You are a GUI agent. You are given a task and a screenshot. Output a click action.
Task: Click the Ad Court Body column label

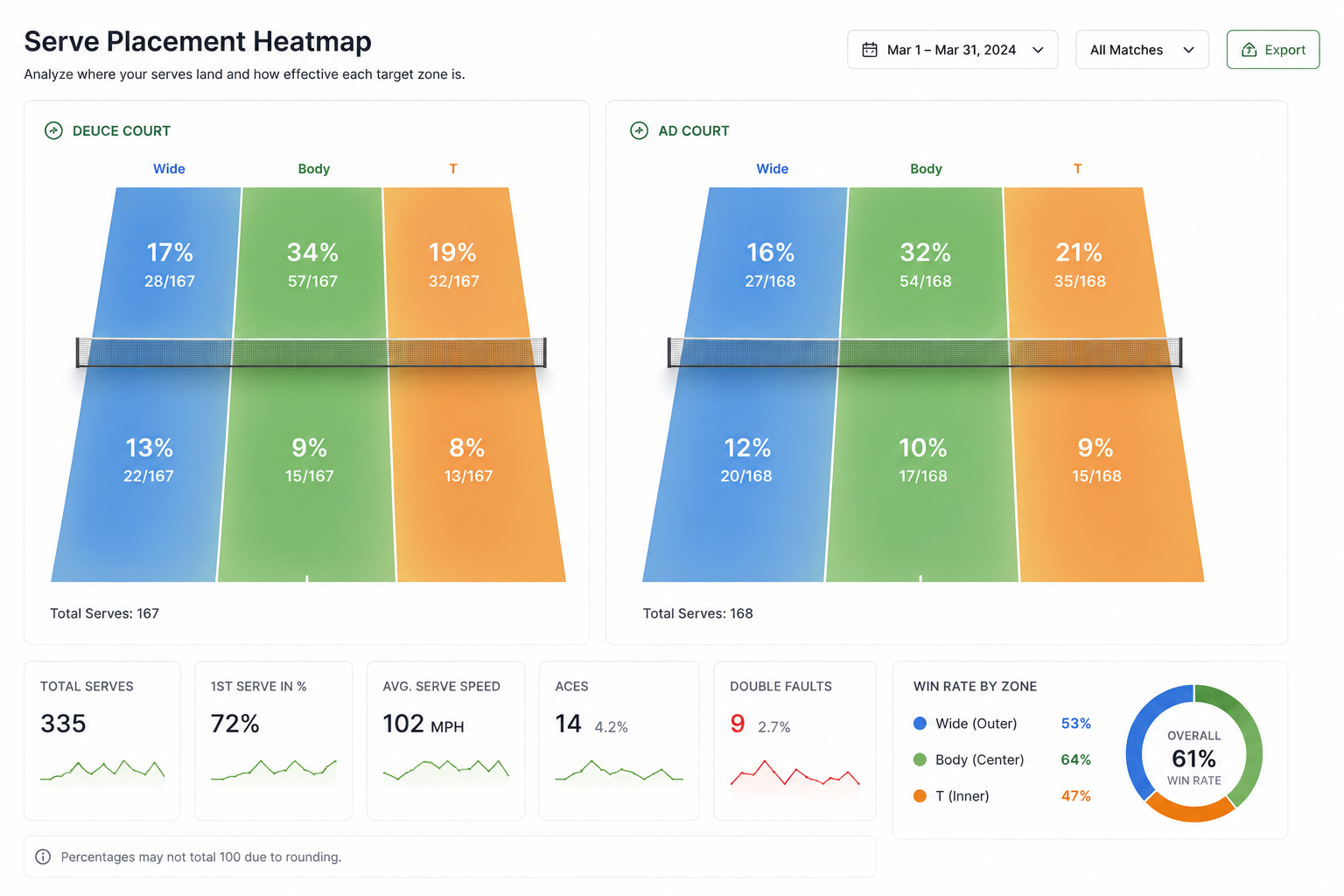click(x=926, y=169)
